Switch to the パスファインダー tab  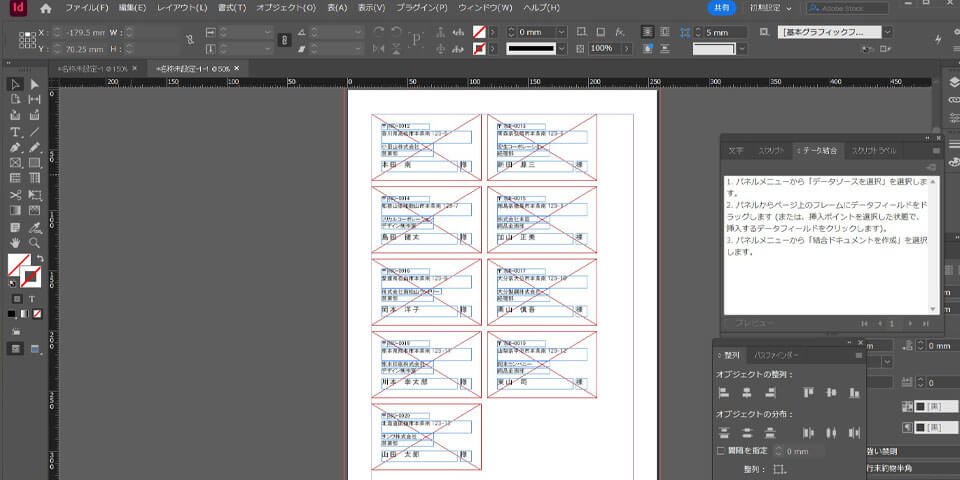[x=777, y=355]
